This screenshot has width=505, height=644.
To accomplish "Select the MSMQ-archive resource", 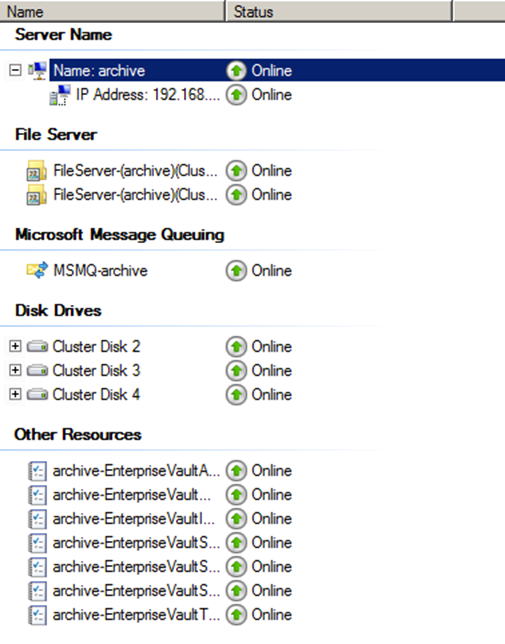I will (101, 271).
